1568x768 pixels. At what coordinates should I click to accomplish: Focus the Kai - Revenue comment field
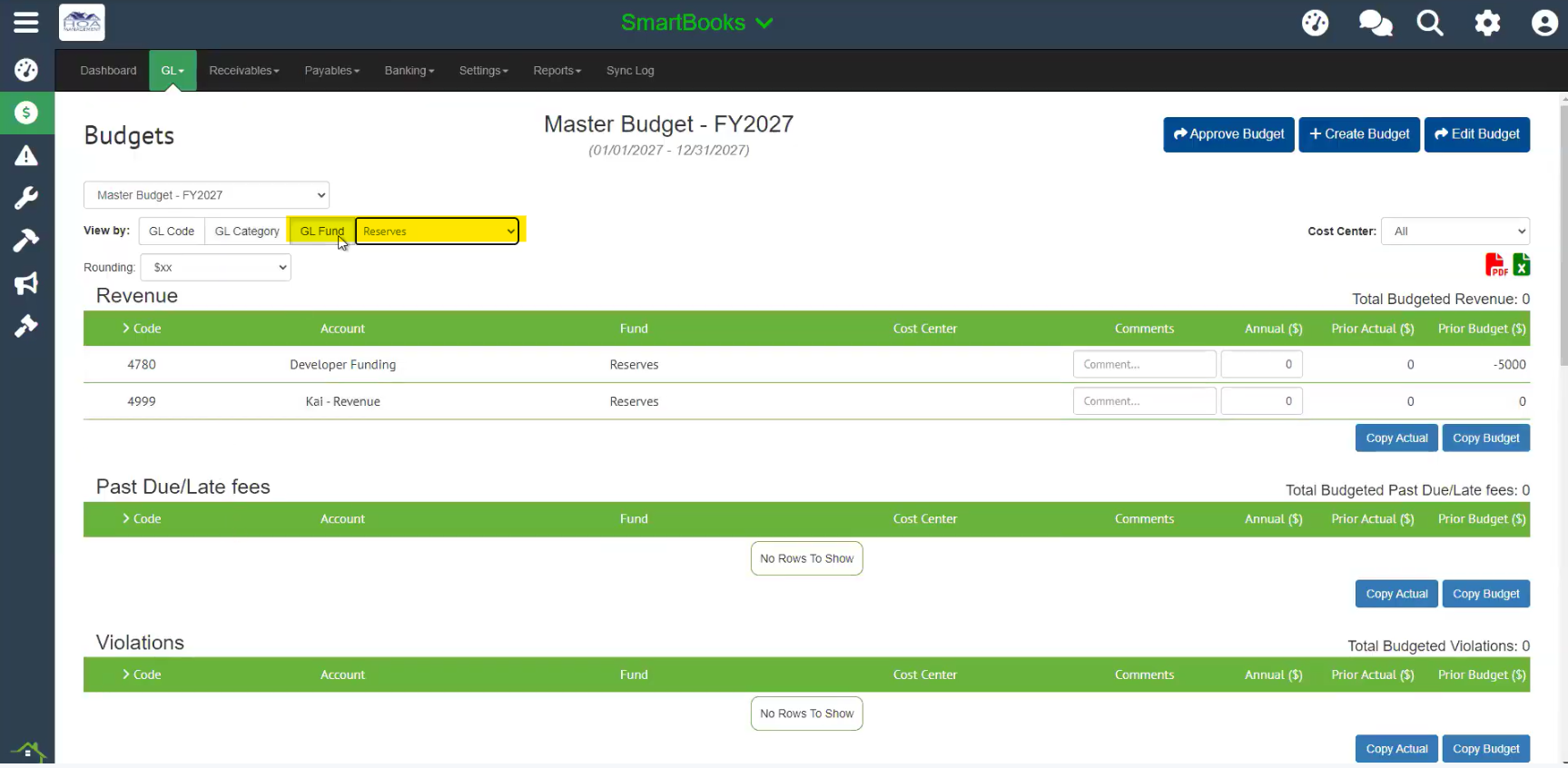click(1144, 401)
